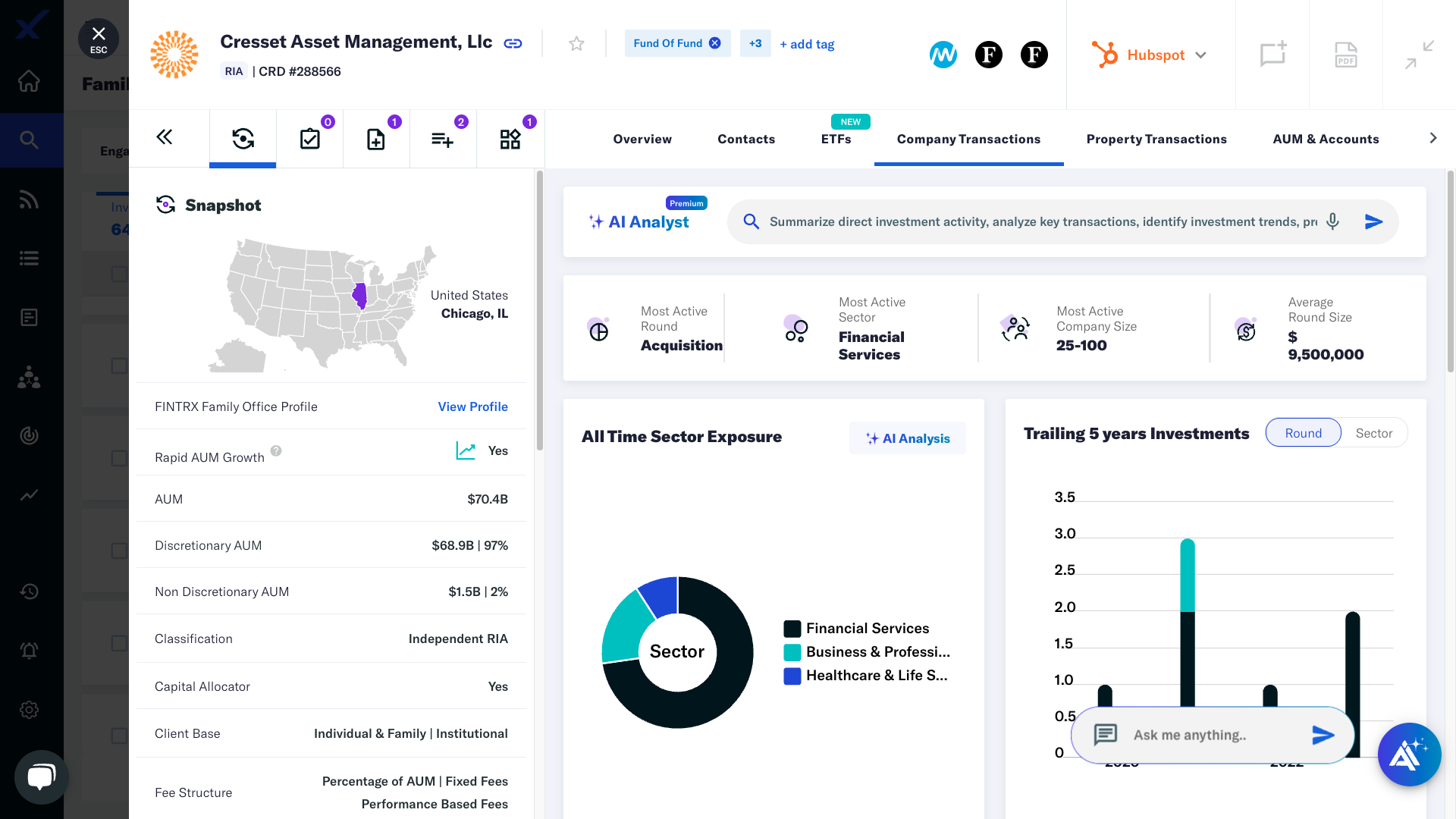Viewport: 1456px width, 819px height.
Task: Close the profile panel with ESC button
Action: tap(99, 39)
